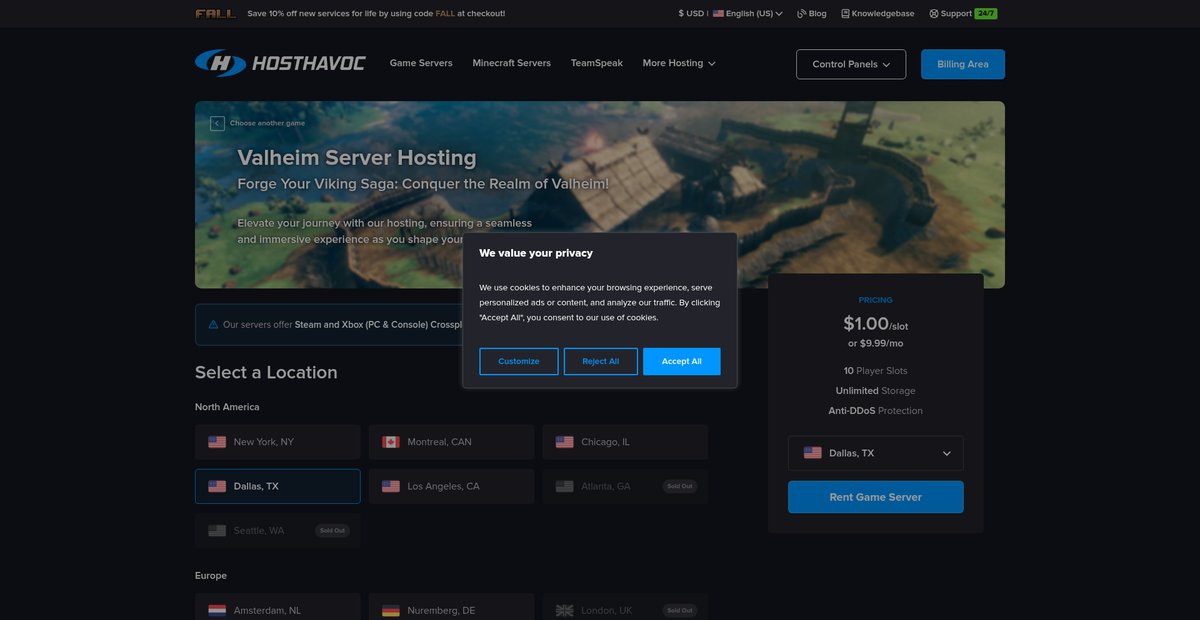Open the Minecraft Servers menu
This screenshot has width=1200, height=620.
[x=512, y=63]
